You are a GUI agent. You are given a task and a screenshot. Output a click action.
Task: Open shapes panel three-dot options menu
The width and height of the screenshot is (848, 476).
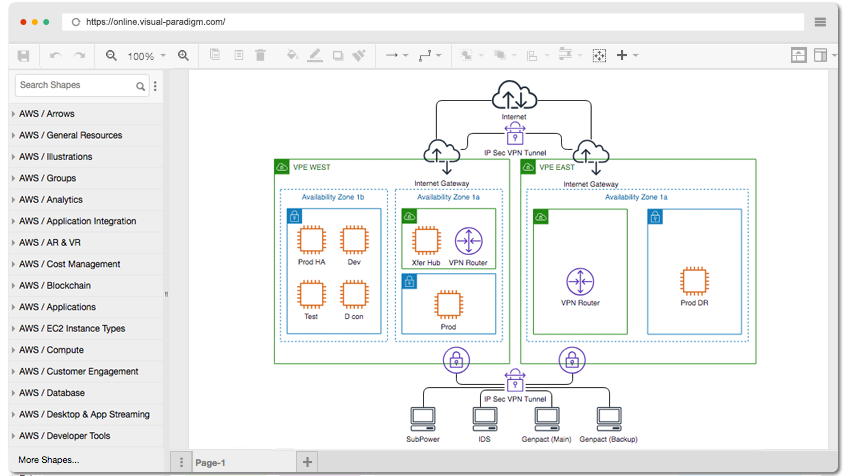(x=155, y=86)
